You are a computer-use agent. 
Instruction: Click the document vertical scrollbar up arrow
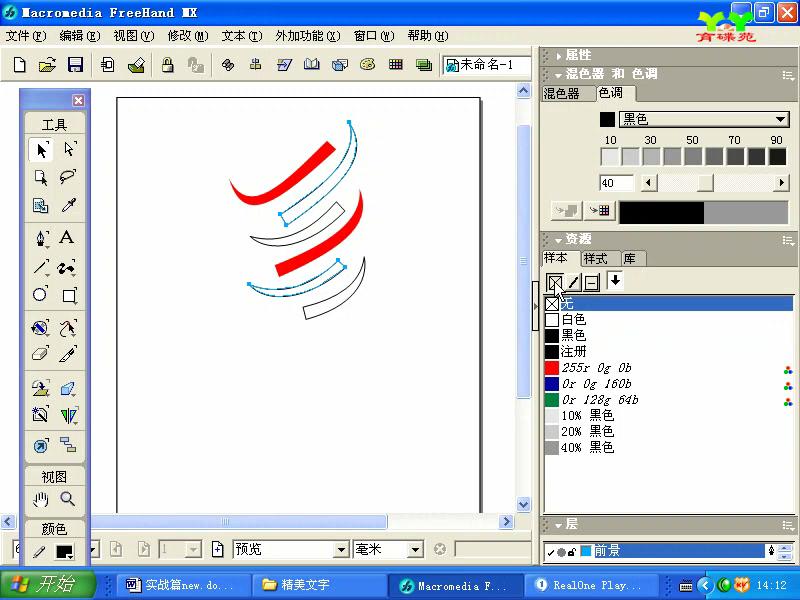pos(523,91)
